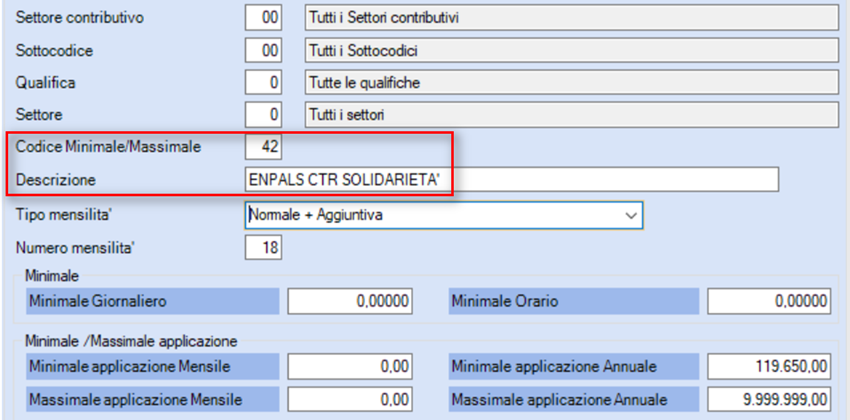Click the 'Tutti i Settori contributivi' description box

[572, 18]
